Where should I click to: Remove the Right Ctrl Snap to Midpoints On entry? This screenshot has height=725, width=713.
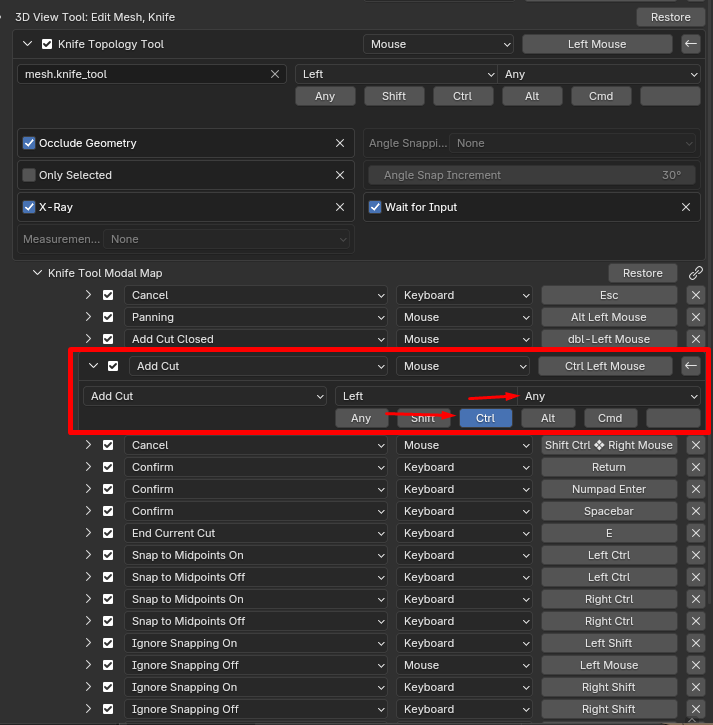[x=696, y=599]
